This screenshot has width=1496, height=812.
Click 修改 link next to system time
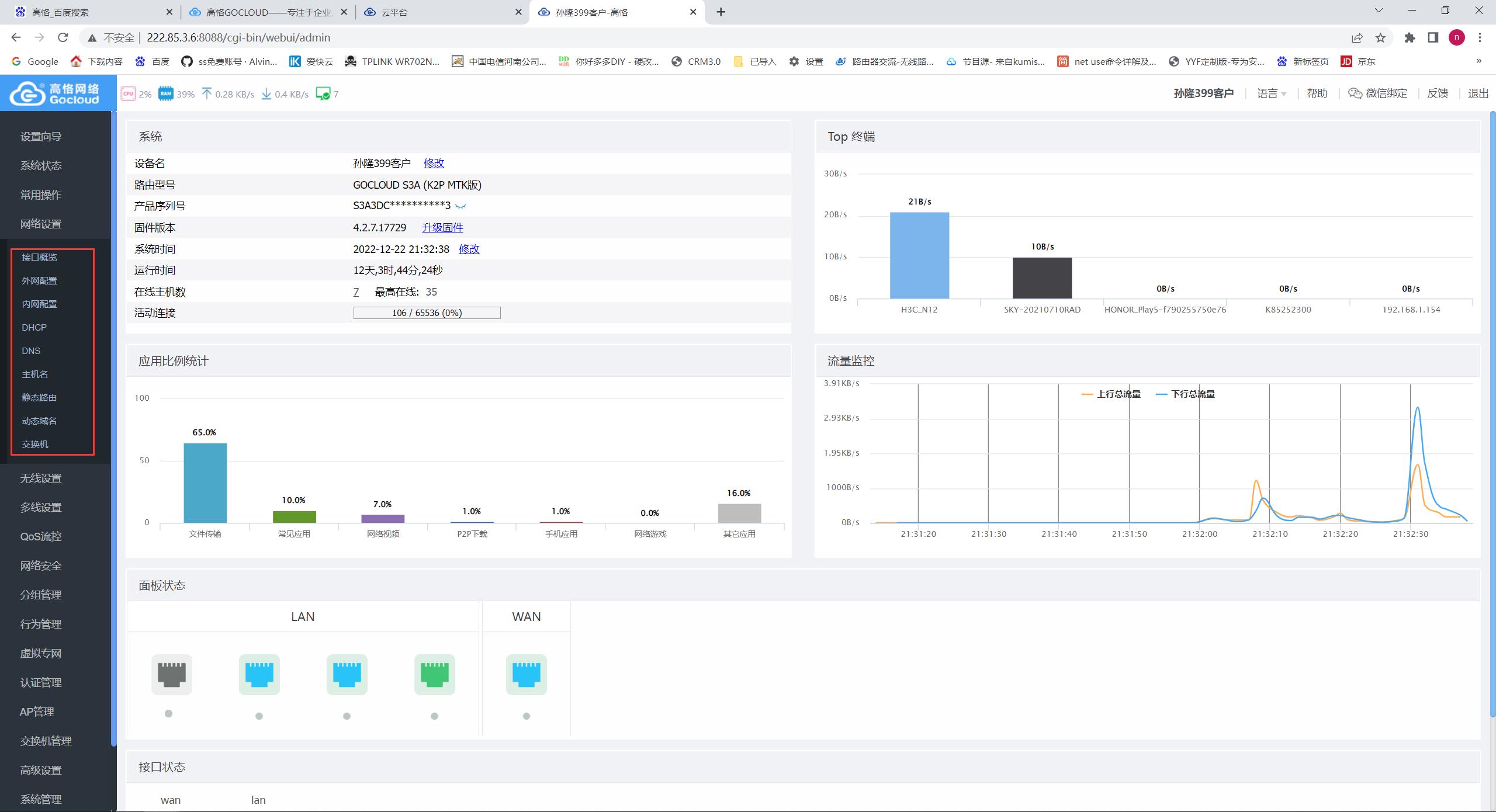[x=469, y=249]
